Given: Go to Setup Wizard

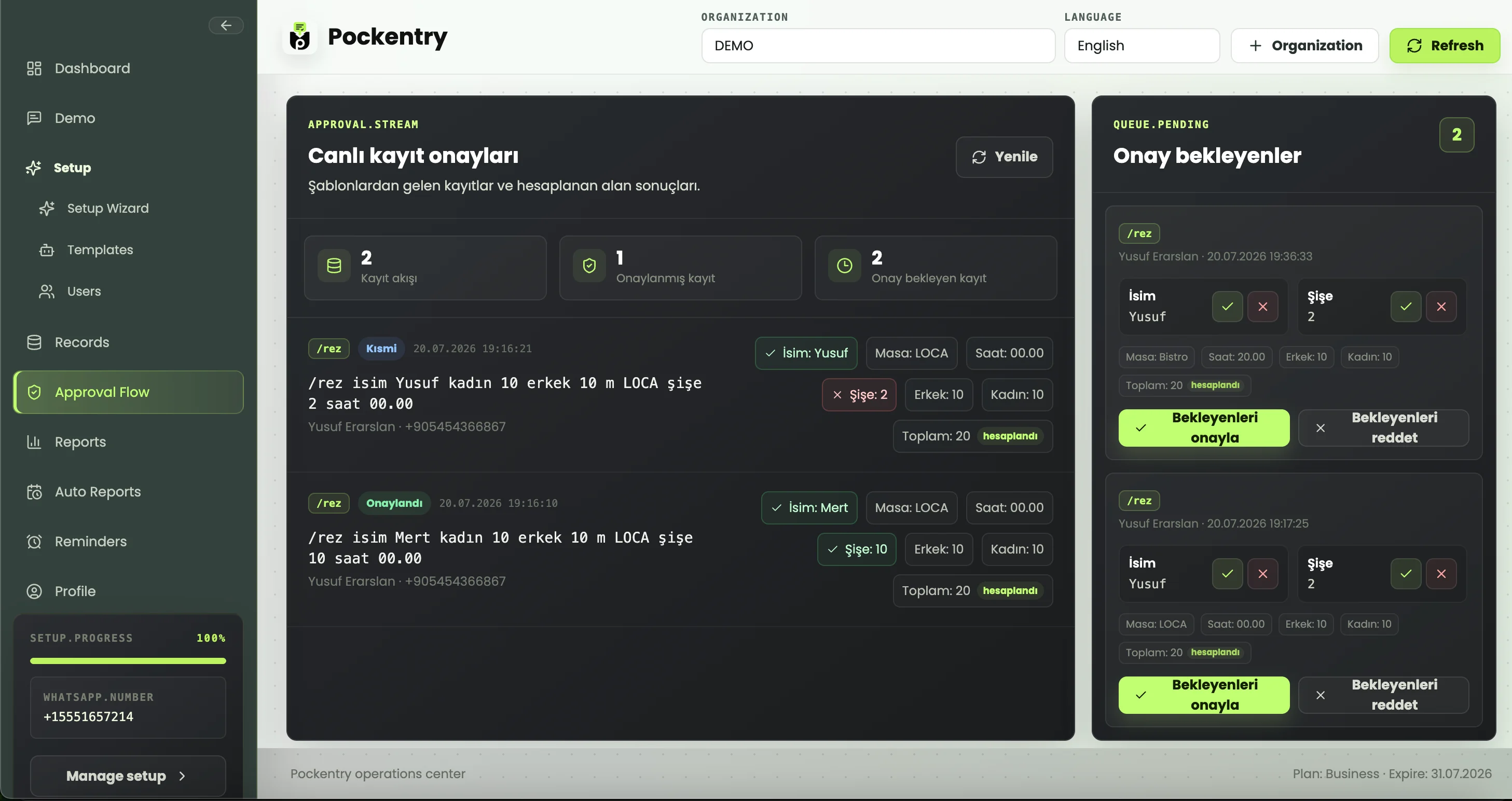Looking at the screenshot, I should (x=135, y=209).
